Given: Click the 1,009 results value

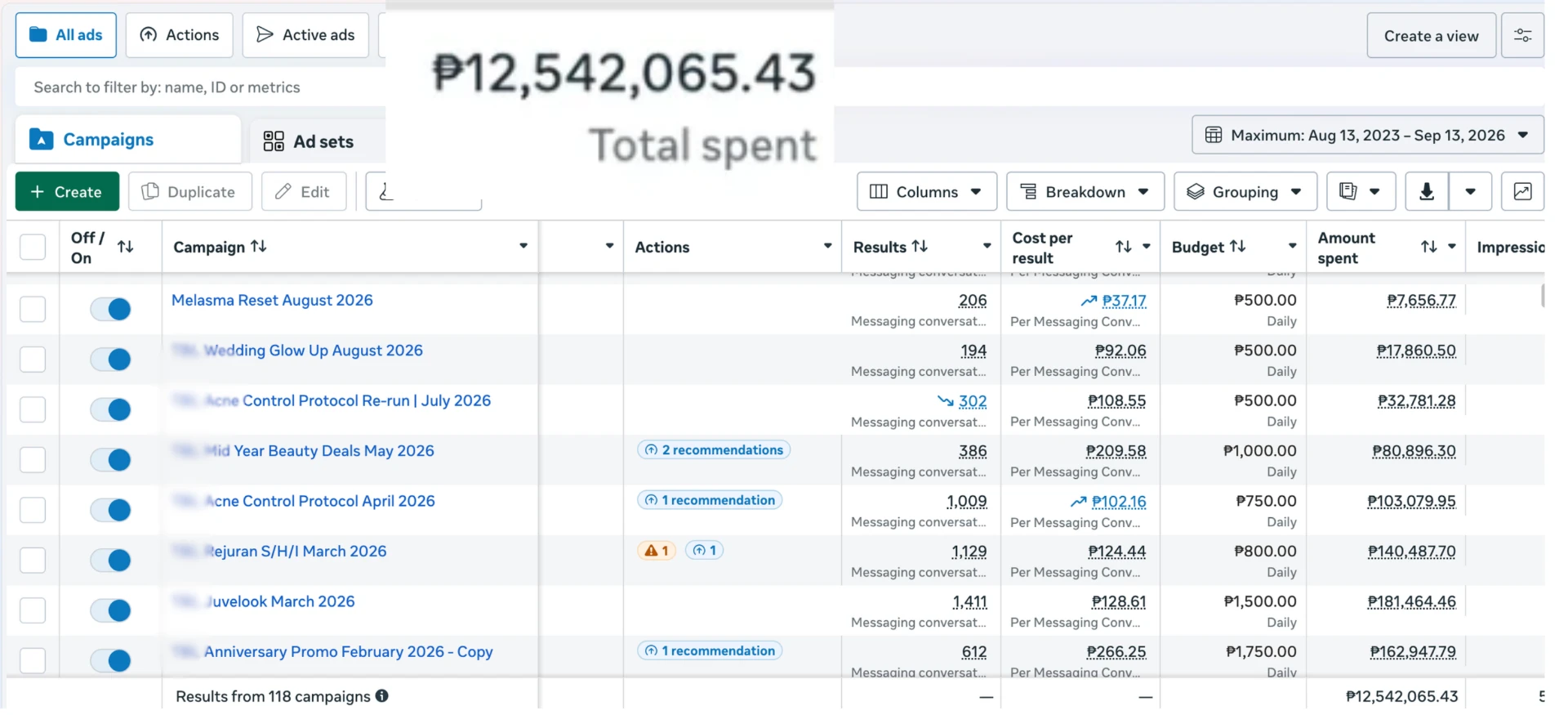Looking at the screenshot, I should click(967, 502).
